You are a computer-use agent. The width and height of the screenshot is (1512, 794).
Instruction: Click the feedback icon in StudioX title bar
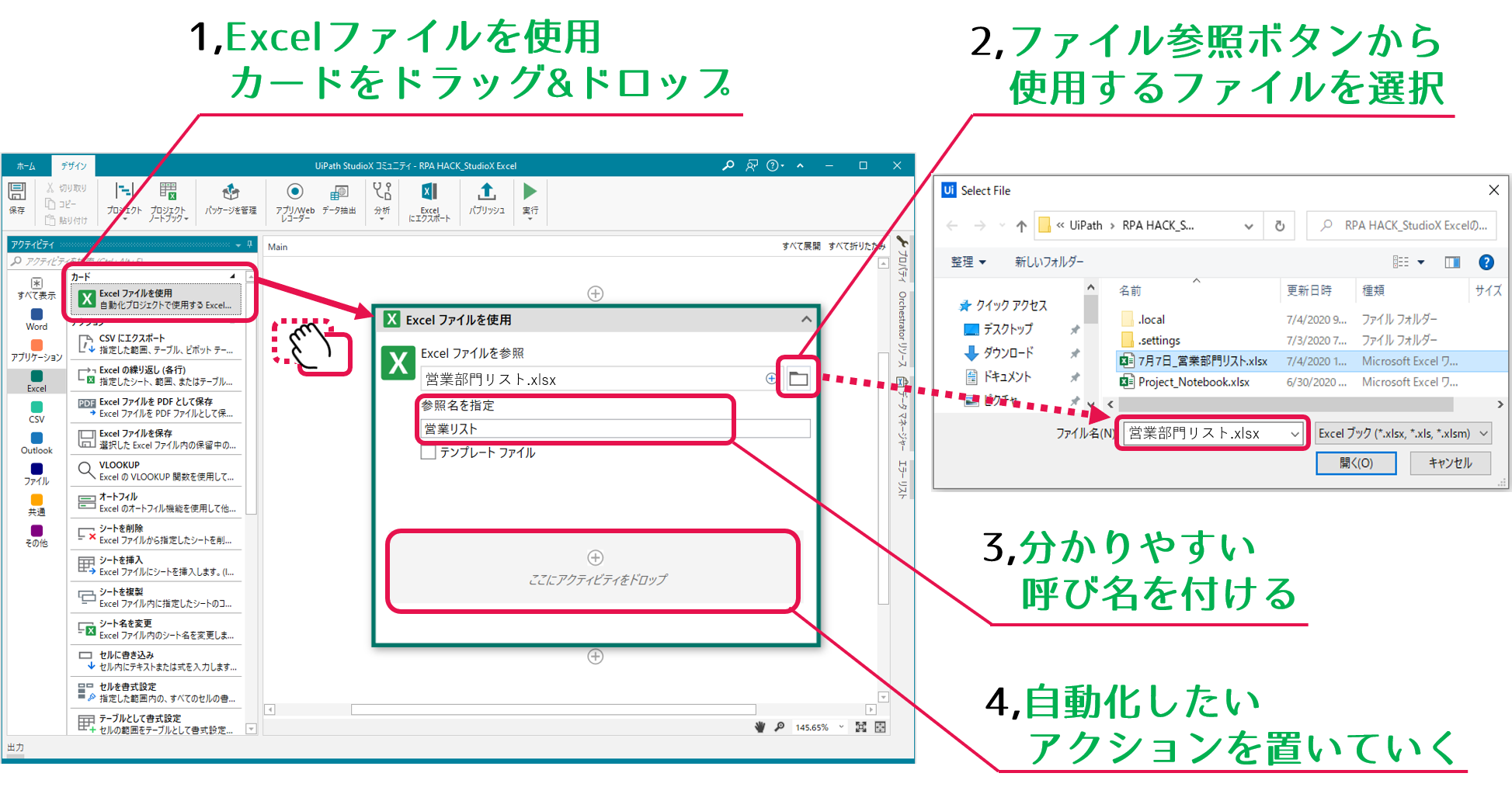click(x=752, y=165)
